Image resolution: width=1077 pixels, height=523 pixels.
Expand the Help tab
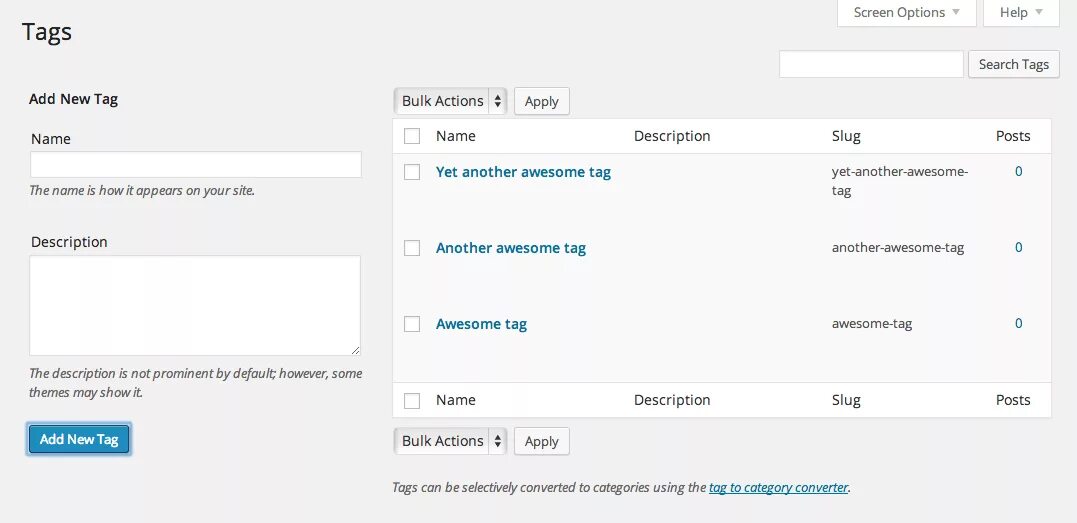pos(1021,13)
